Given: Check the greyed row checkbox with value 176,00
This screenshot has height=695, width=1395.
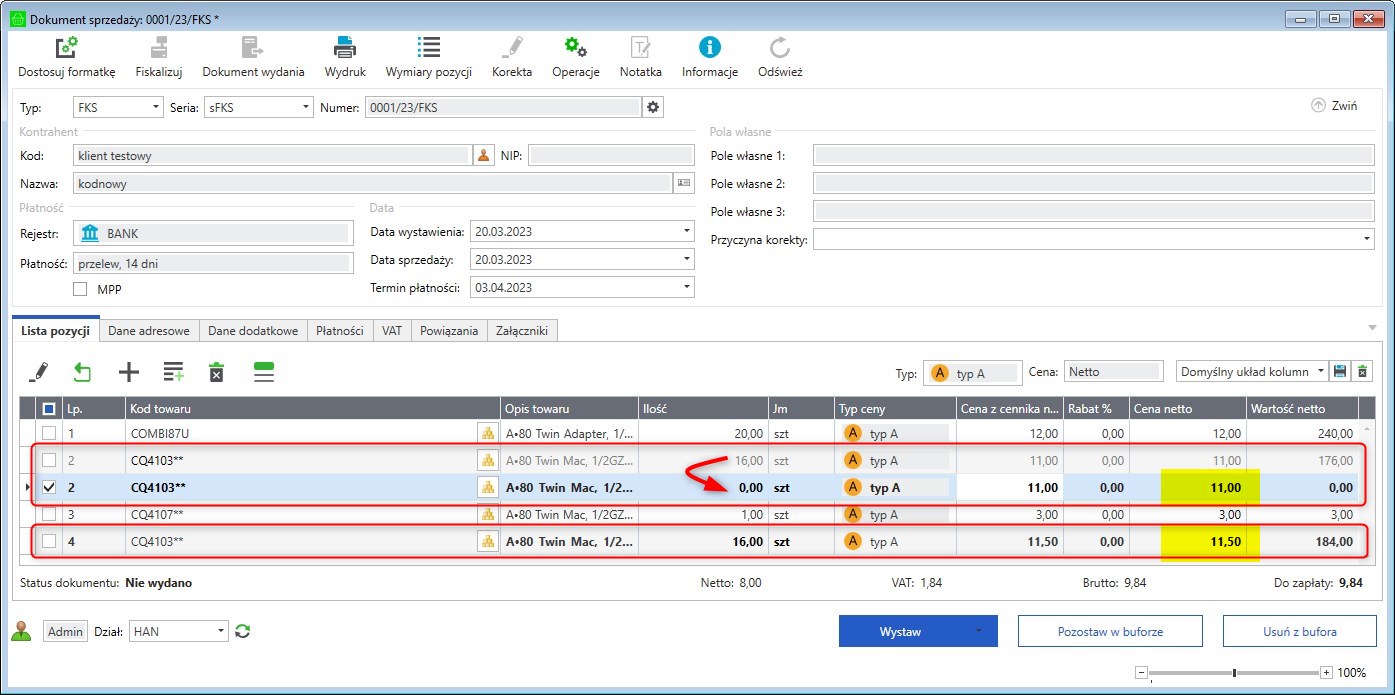Looking at the screenshot, I should pyautogui.click(x=49, y=460).
